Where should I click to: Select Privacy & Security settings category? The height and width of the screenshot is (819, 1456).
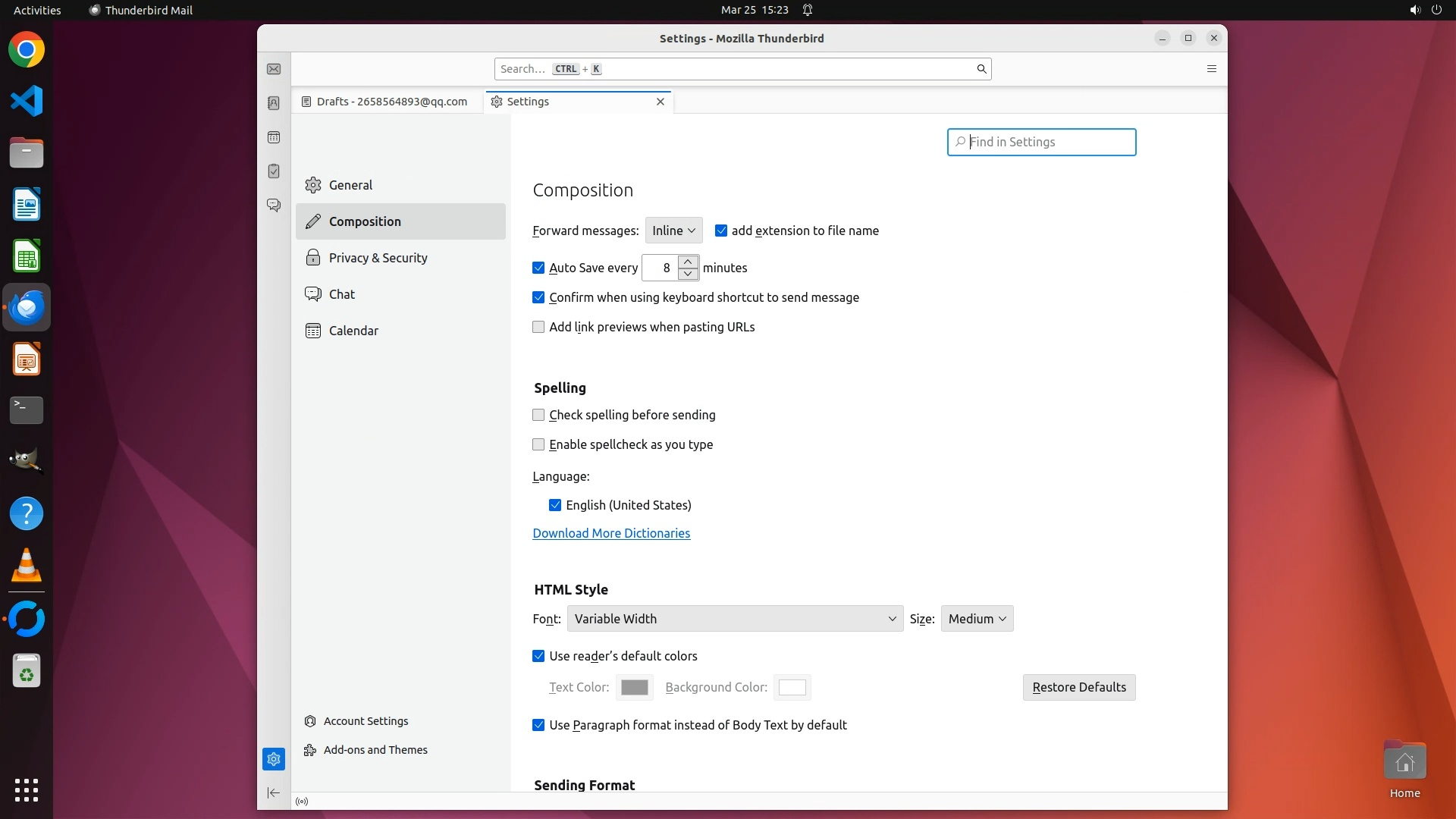point(378,258)
